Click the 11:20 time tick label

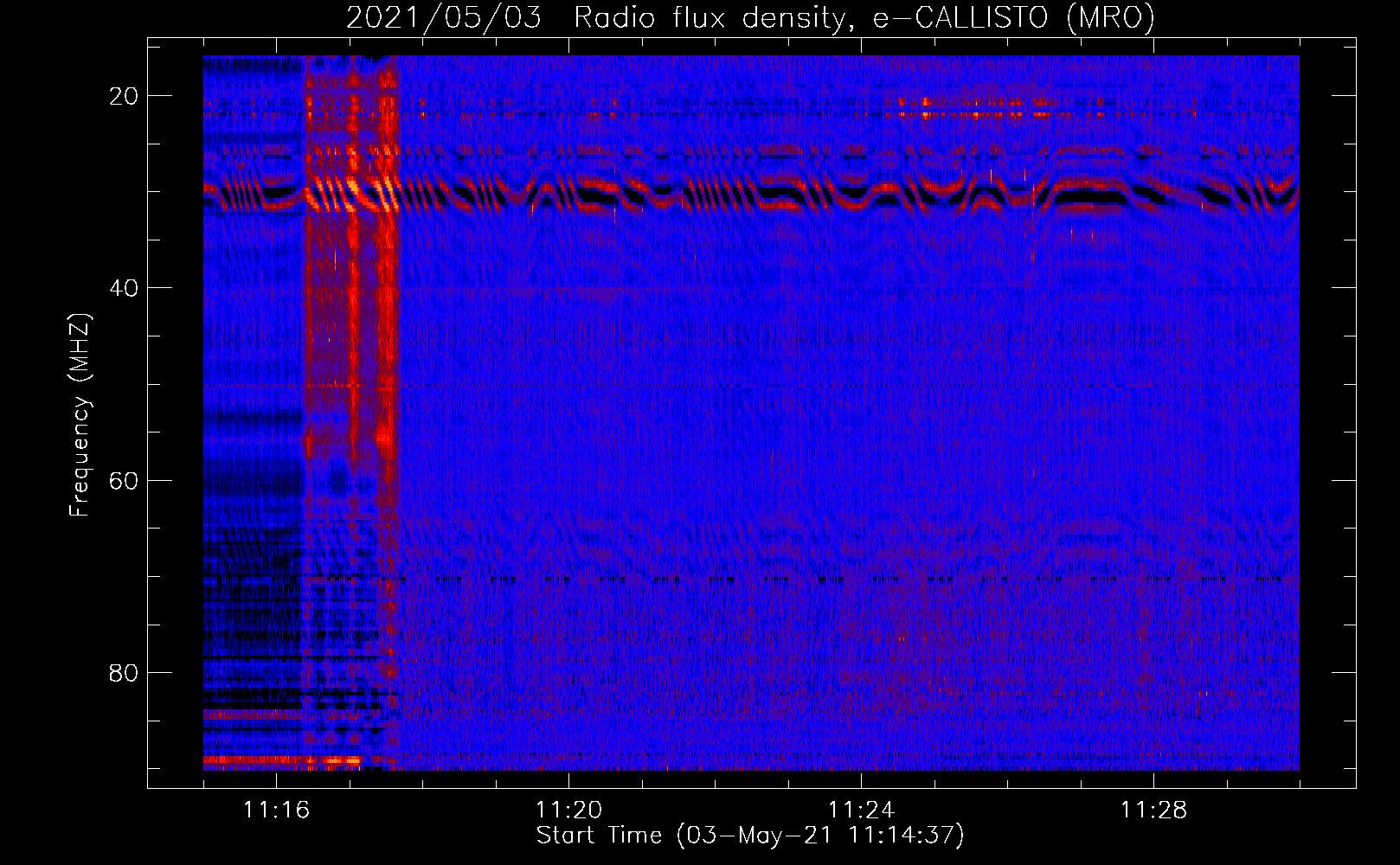pos(568,810)
